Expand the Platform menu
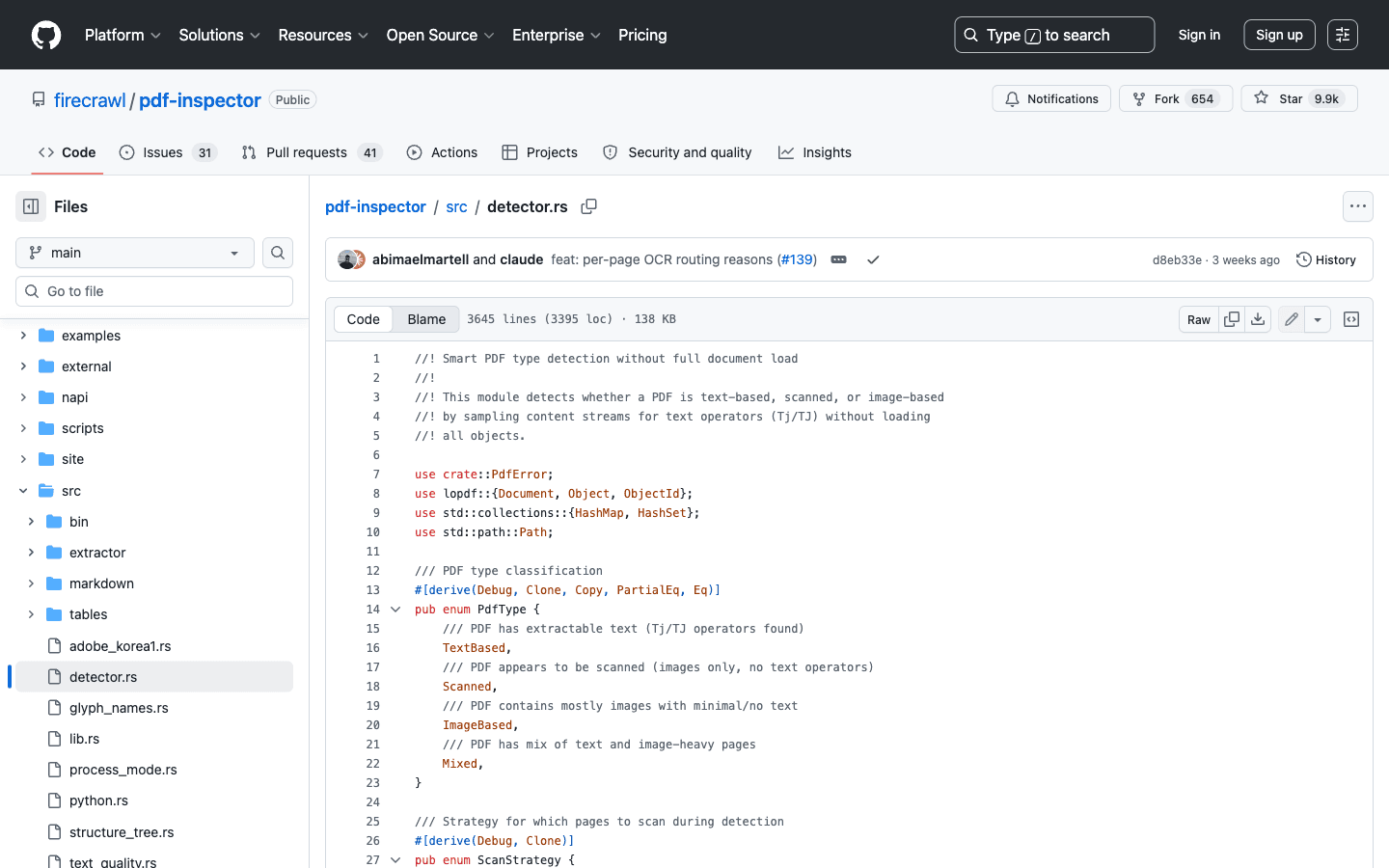 pos(123,35)
